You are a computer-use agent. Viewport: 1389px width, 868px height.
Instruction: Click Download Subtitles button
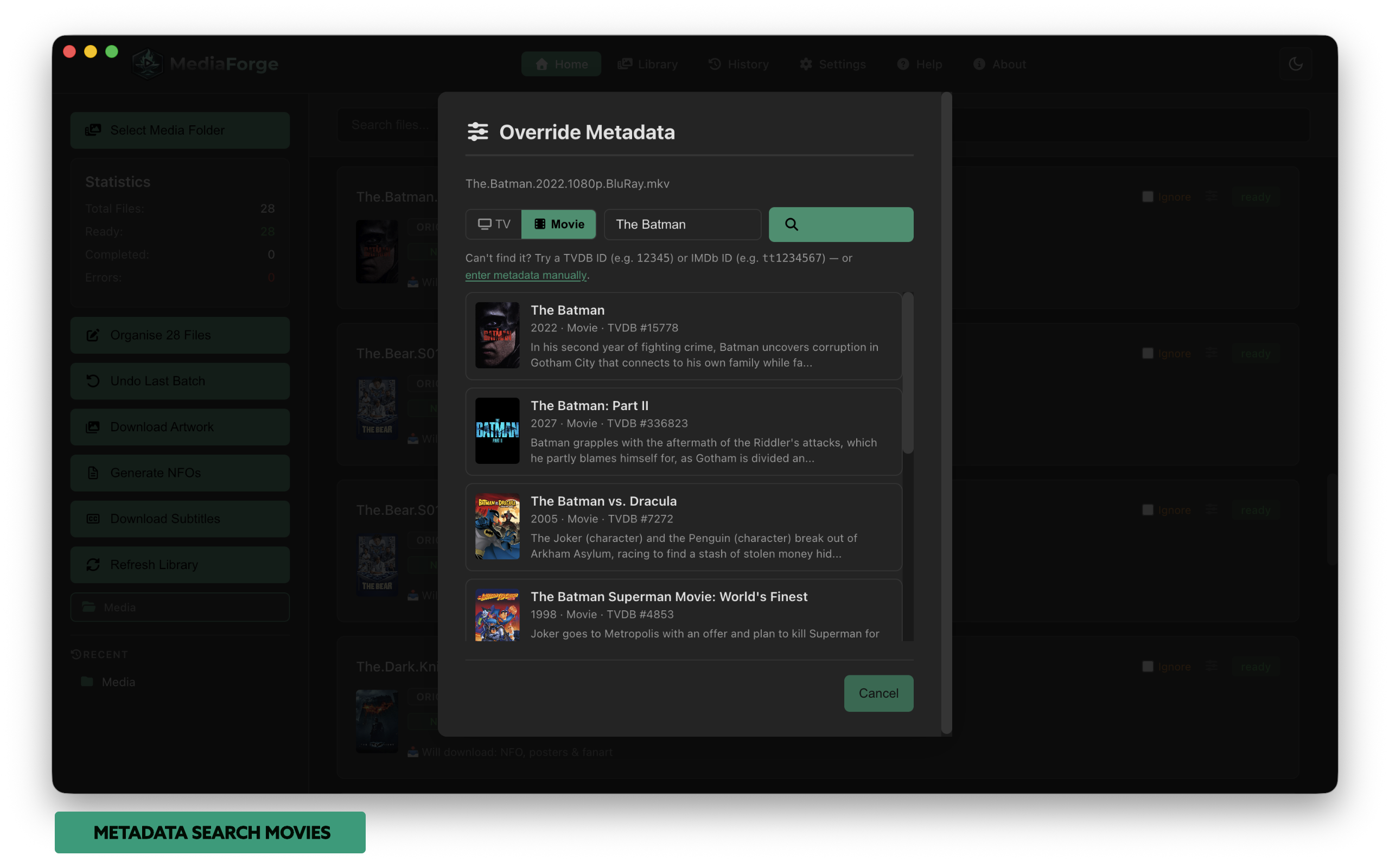[180, 519]
